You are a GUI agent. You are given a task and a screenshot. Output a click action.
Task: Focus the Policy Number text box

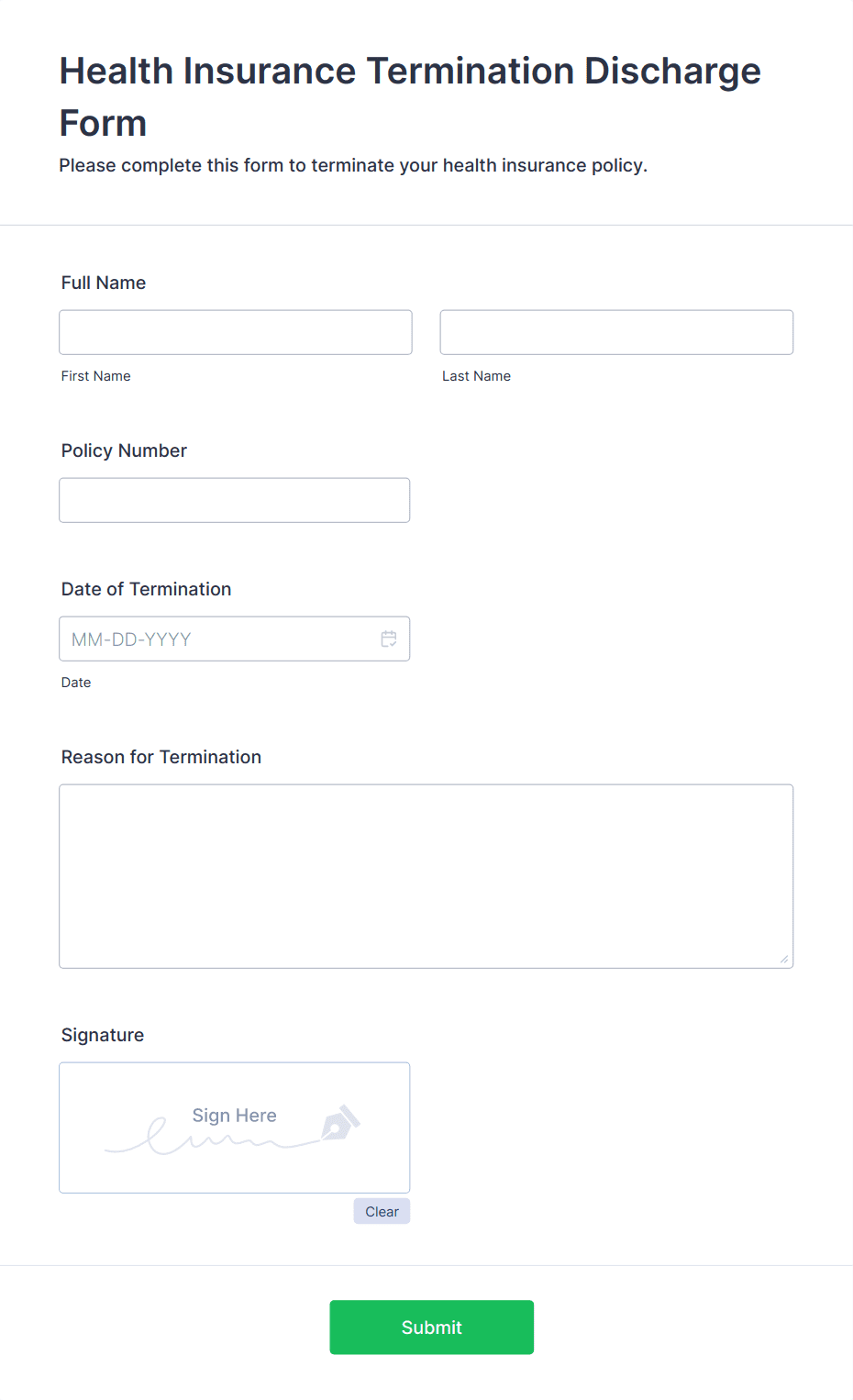[x=235, y=500]
